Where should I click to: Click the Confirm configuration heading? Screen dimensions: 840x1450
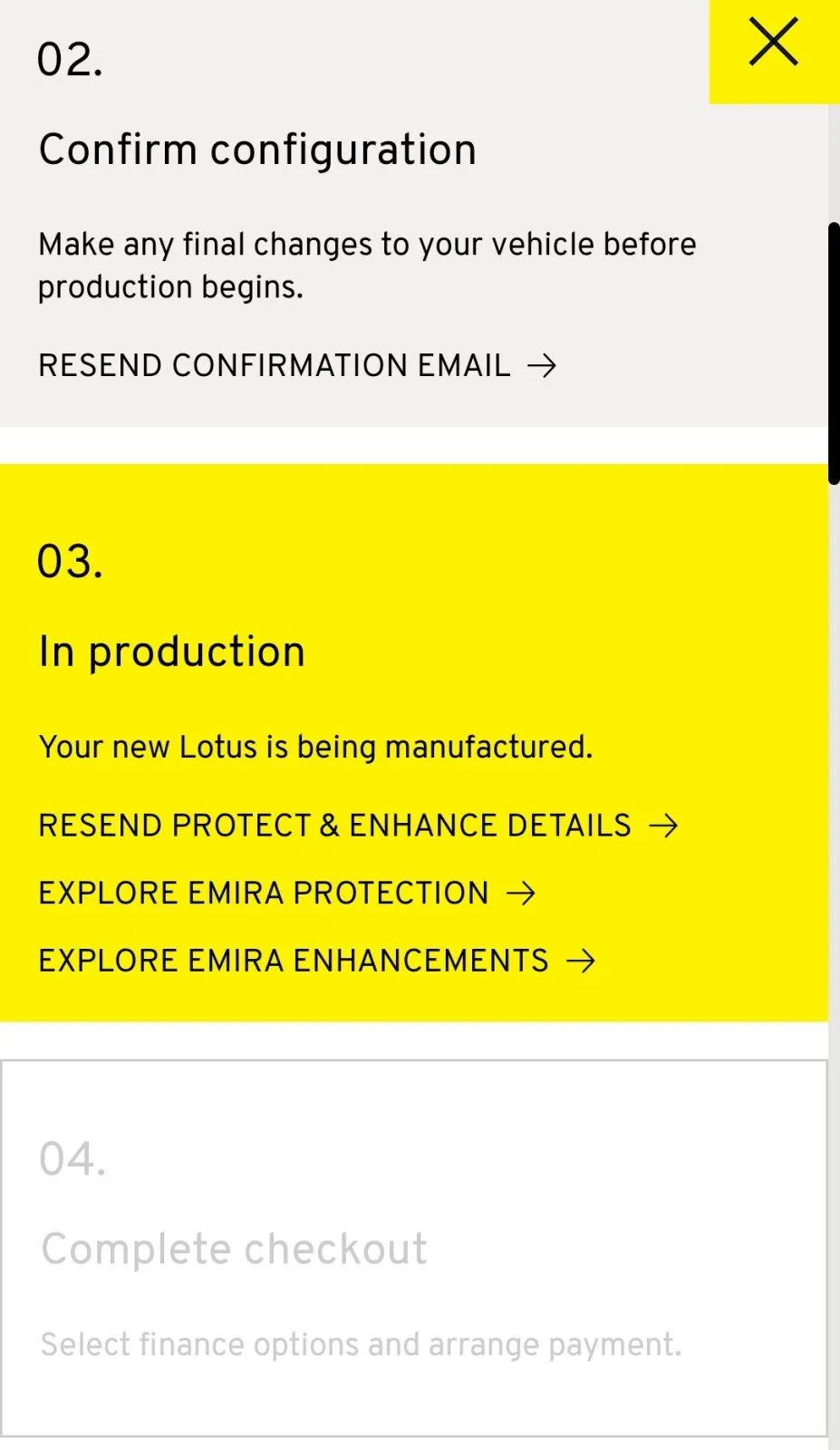point(257,150)
